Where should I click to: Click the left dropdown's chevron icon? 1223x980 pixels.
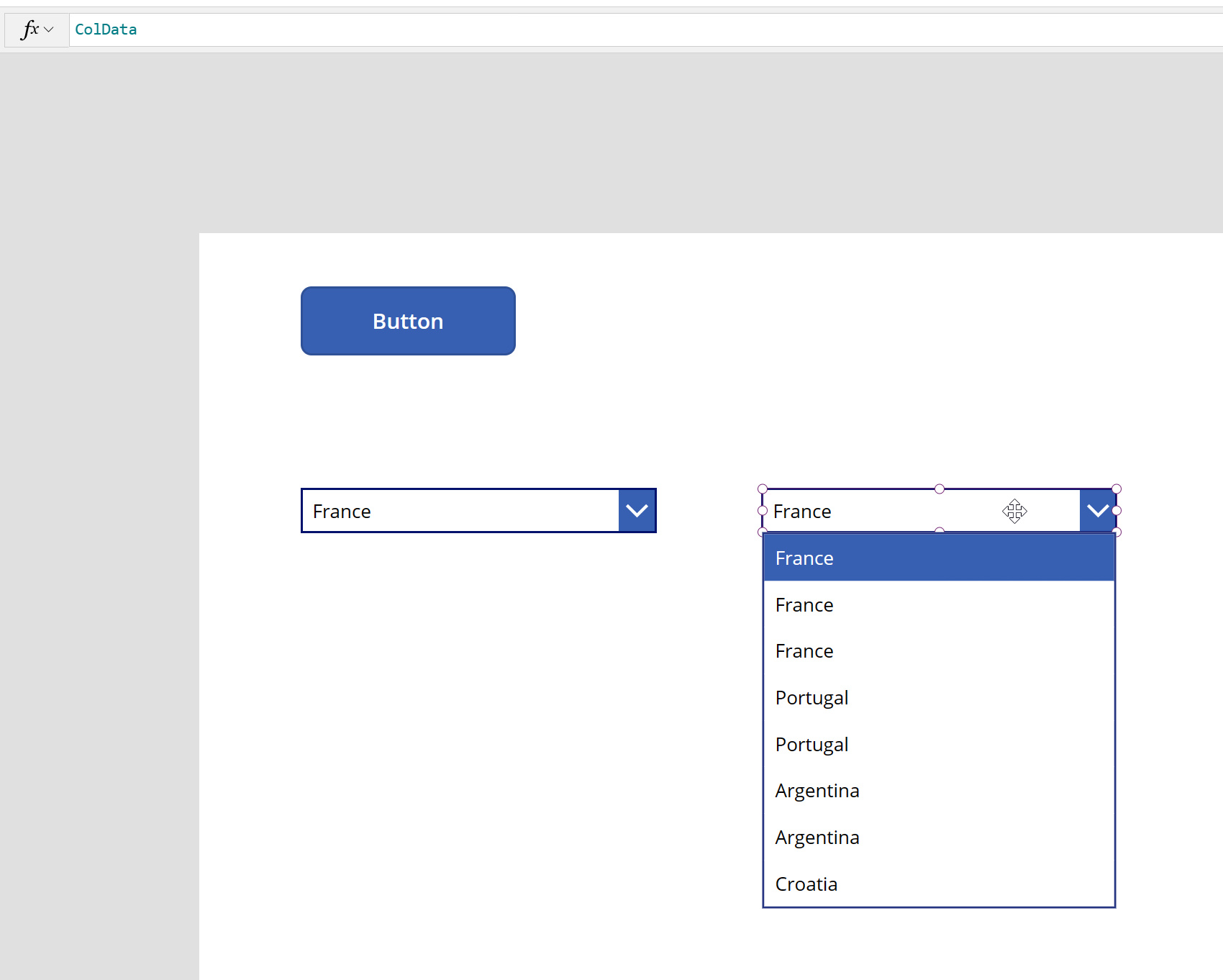point(637,510)
